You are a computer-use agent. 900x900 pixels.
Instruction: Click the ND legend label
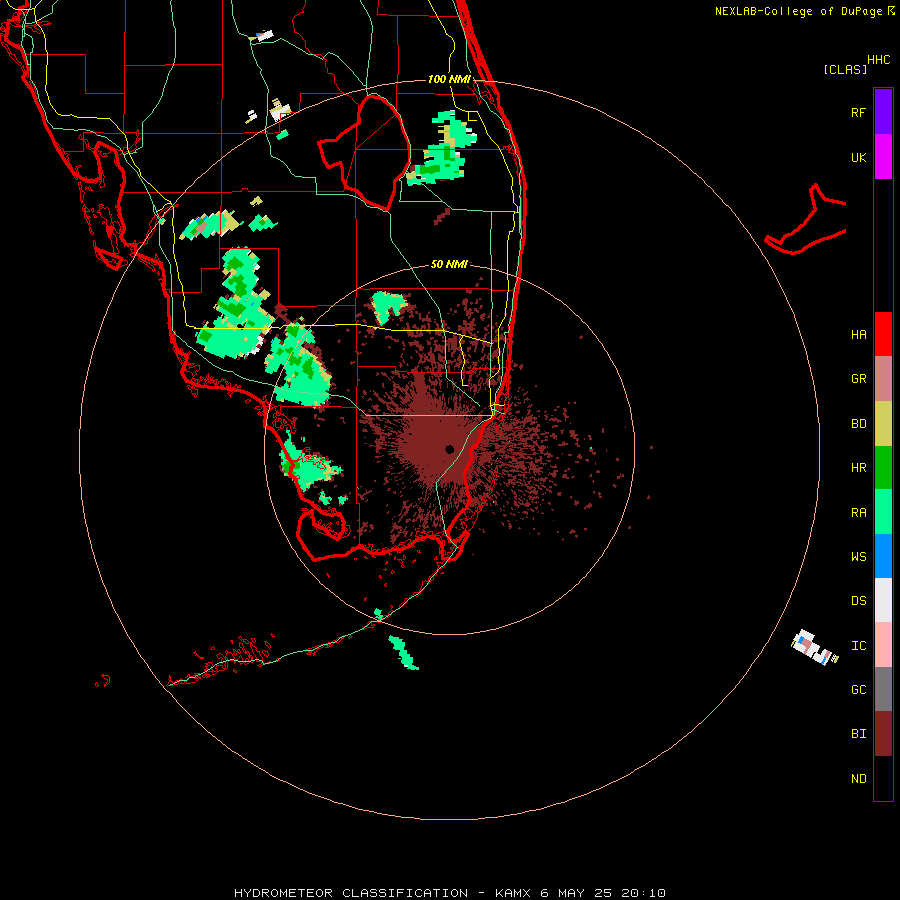coord(858,779)
